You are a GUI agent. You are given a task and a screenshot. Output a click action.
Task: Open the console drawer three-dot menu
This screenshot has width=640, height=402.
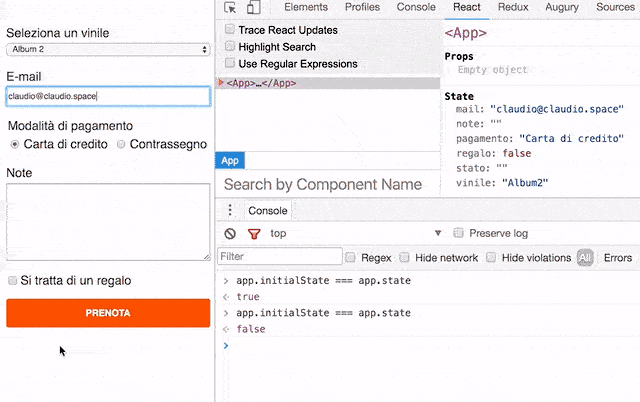pyautogui.click(x=230, y=210)
